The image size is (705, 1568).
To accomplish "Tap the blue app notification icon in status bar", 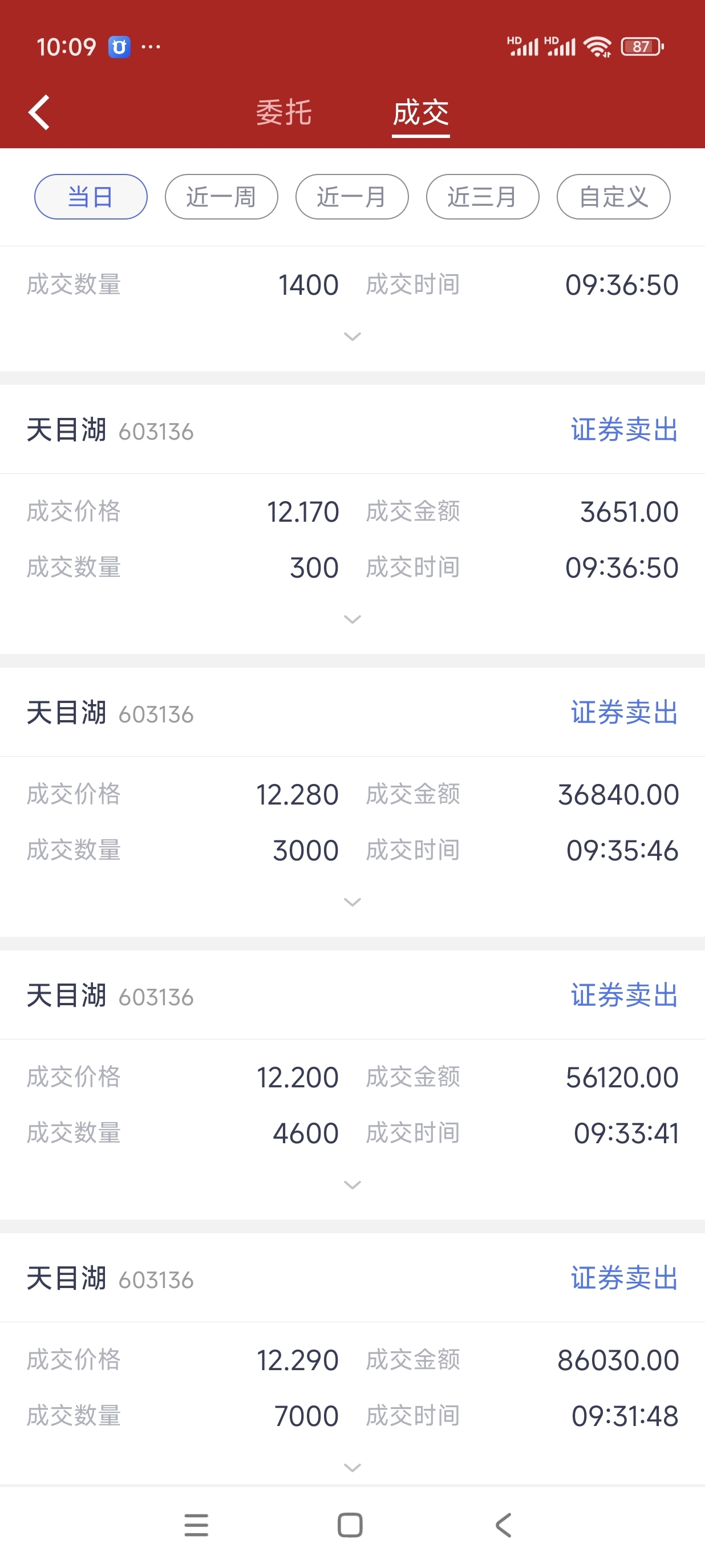I will click(x=119, y=47).
